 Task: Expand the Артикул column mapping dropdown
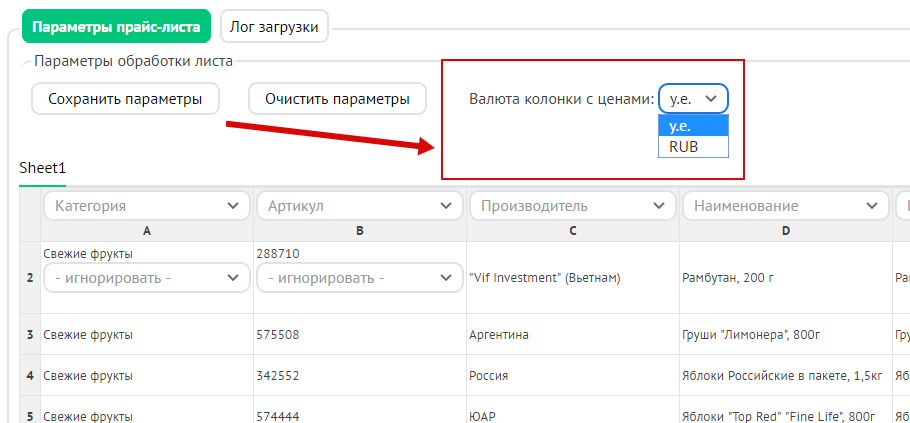tap(359, 206)
